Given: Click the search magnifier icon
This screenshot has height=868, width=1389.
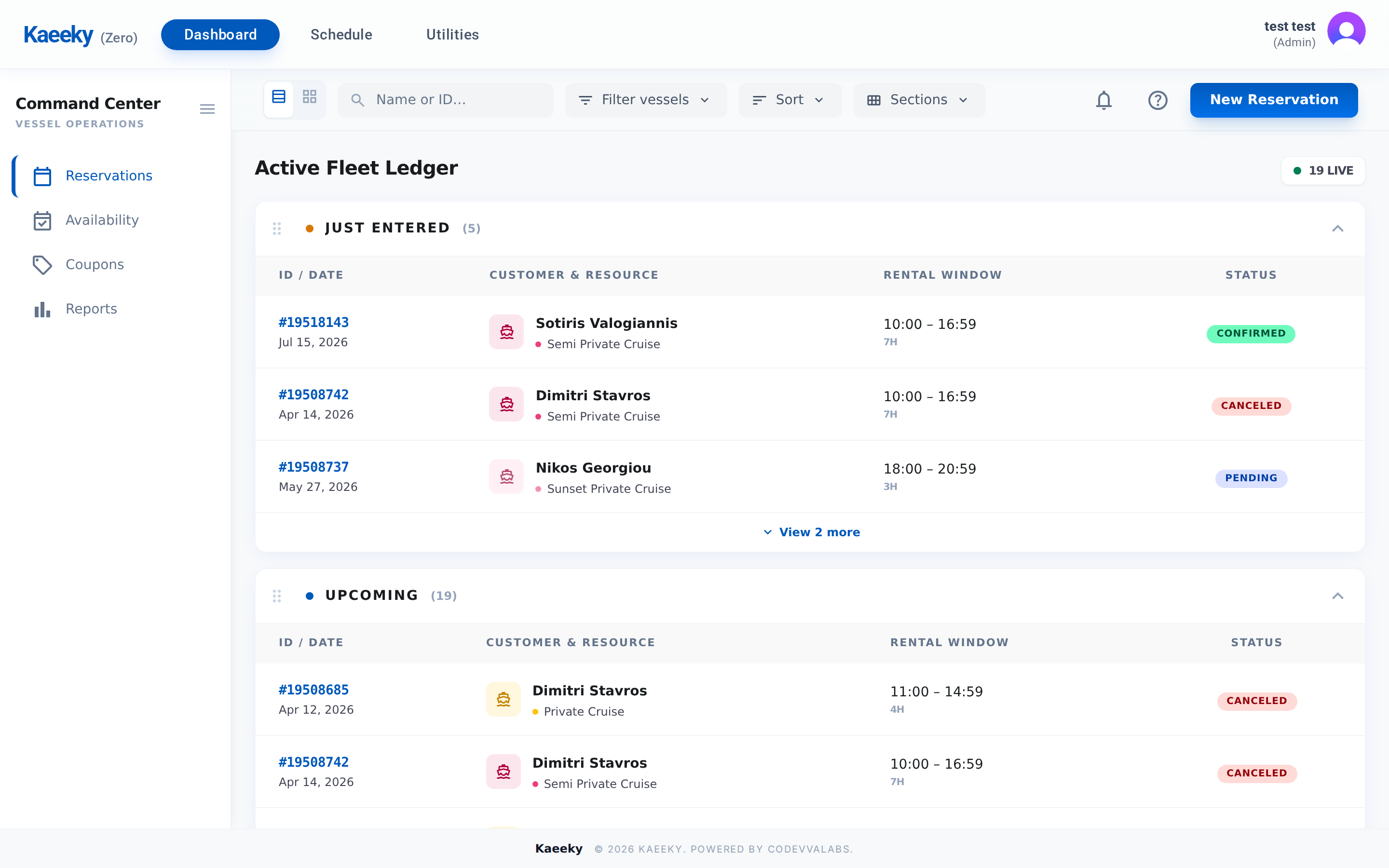Looking at the screenshot, I should pos(357,100).
